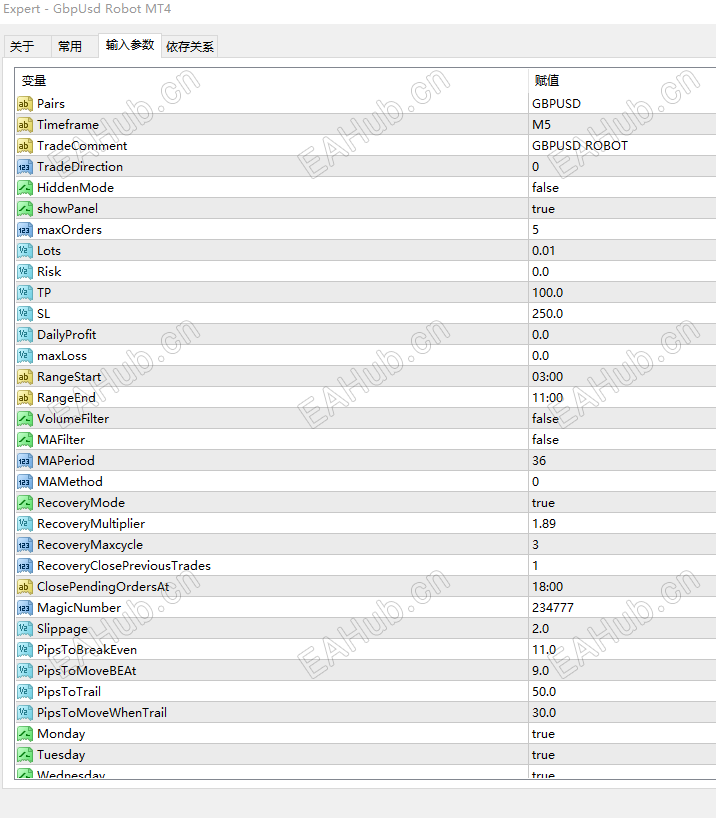Click the double icon beside Lots
The width and height of the screenshot is (716, 818).
[25, 251]
